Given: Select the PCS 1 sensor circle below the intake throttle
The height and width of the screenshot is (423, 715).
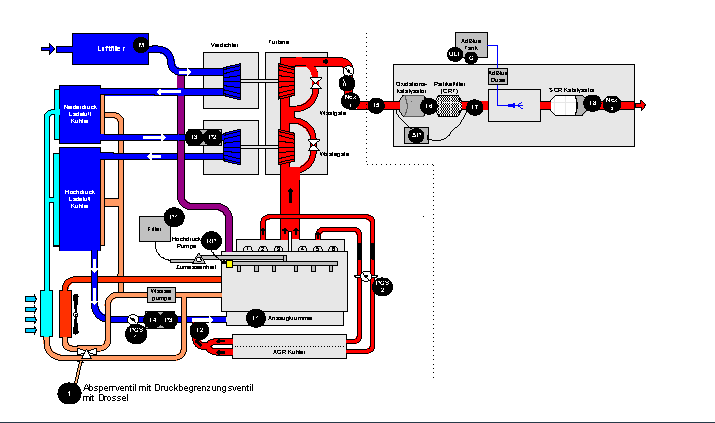Looking at the screenshot, I should [136, 333].
